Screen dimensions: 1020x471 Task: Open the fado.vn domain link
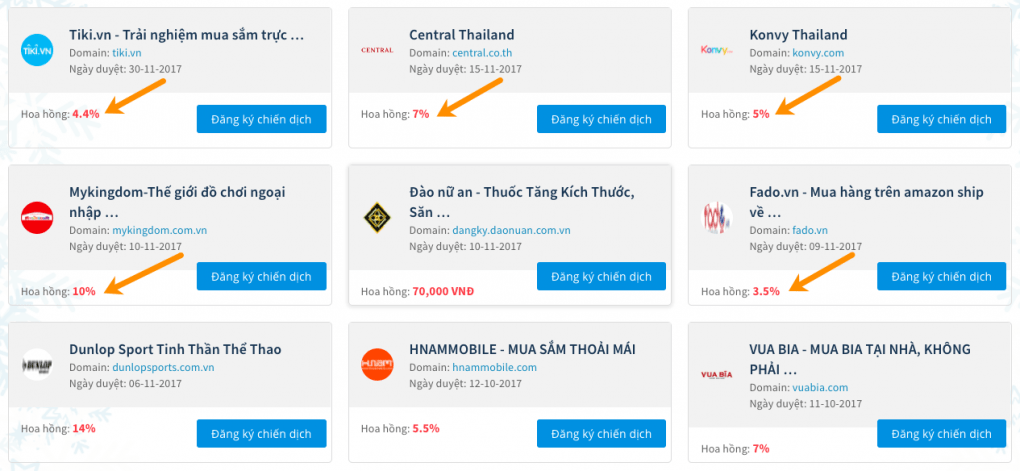pyautogui.click(x=810, y=230)
